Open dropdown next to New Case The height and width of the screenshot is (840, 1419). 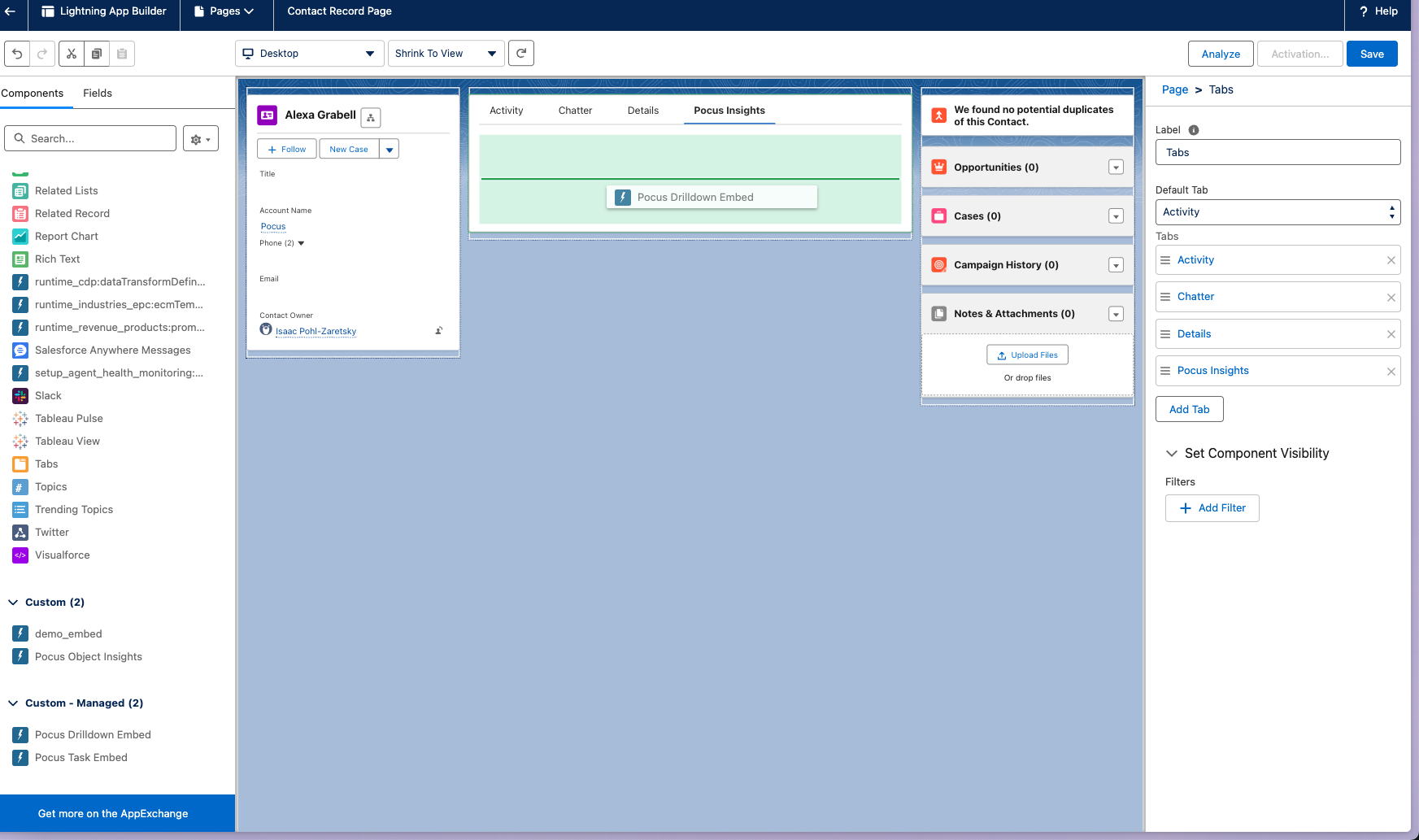[x=390, y=150]
